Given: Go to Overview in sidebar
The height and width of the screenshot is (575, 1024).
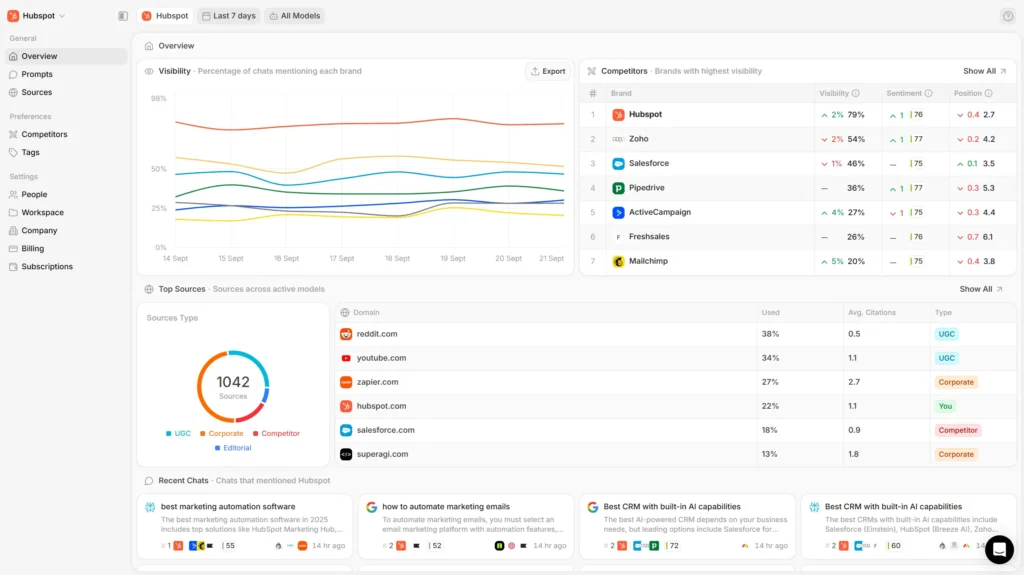Looking at the screenshot, I should tap(65, 56).
